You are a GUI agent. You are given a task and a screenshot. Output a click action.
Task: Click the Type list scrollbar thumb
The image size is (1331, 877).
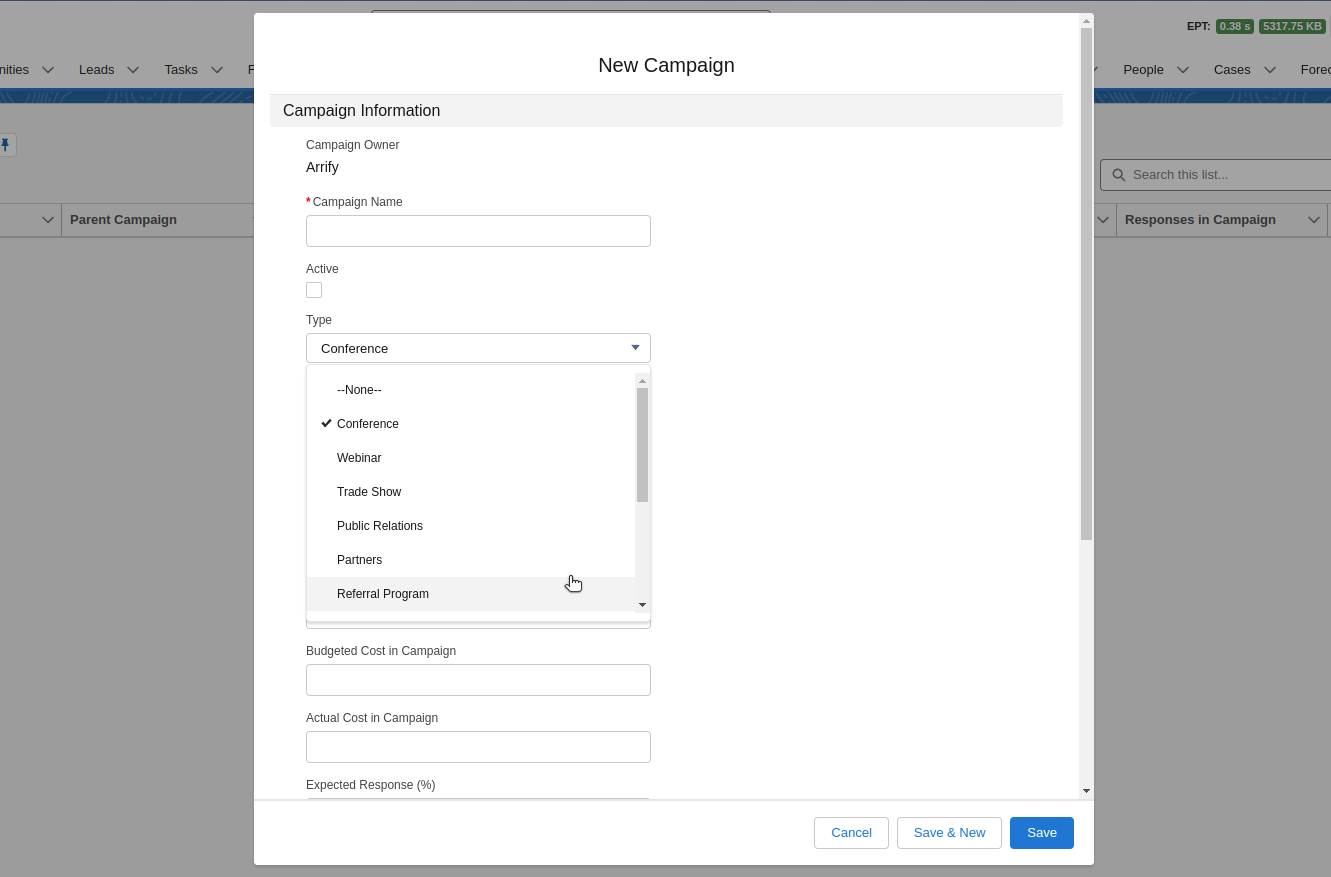coord(643,445)
